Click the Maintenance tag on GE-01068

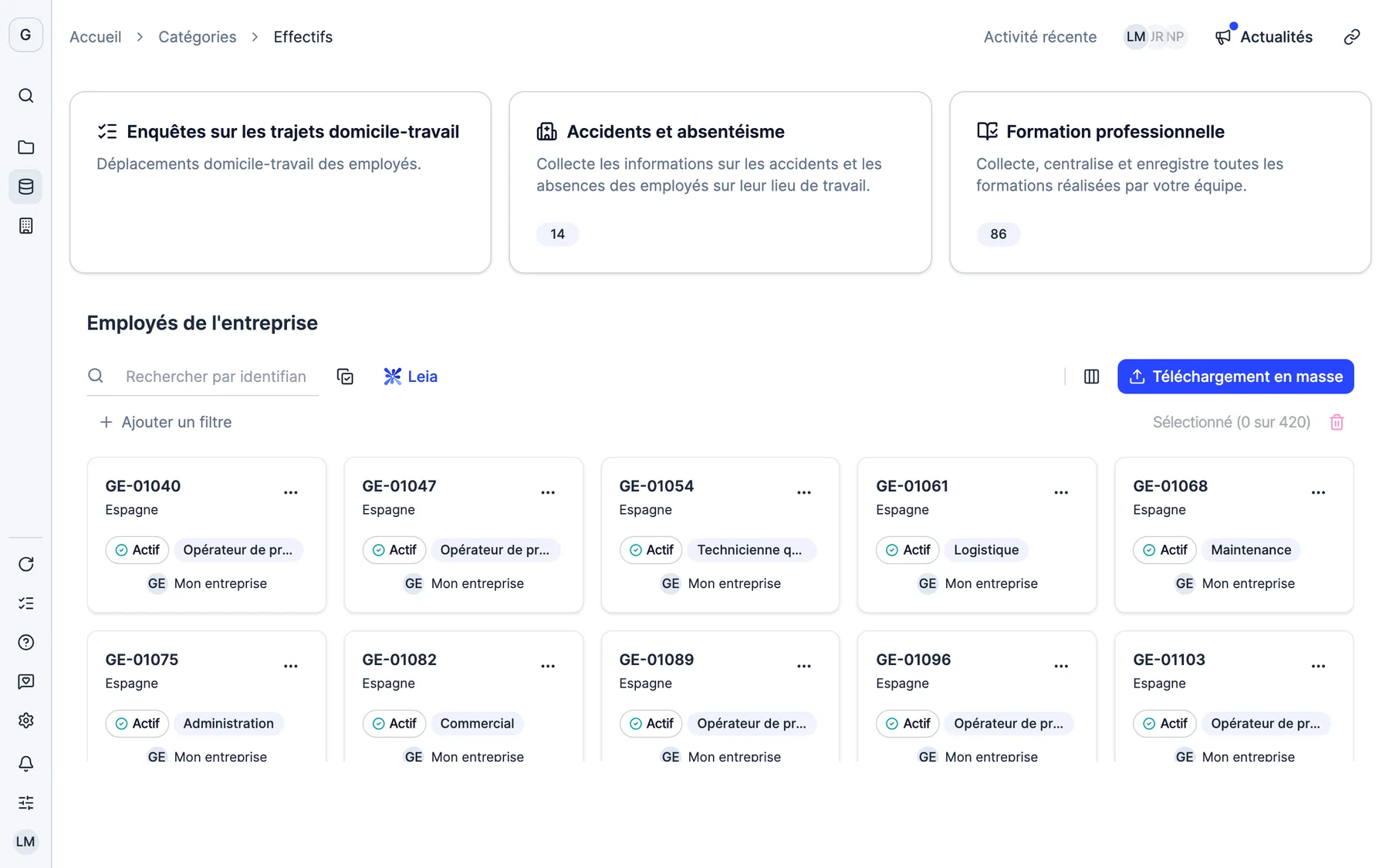pyautogui.click(x=1251, y=550)
